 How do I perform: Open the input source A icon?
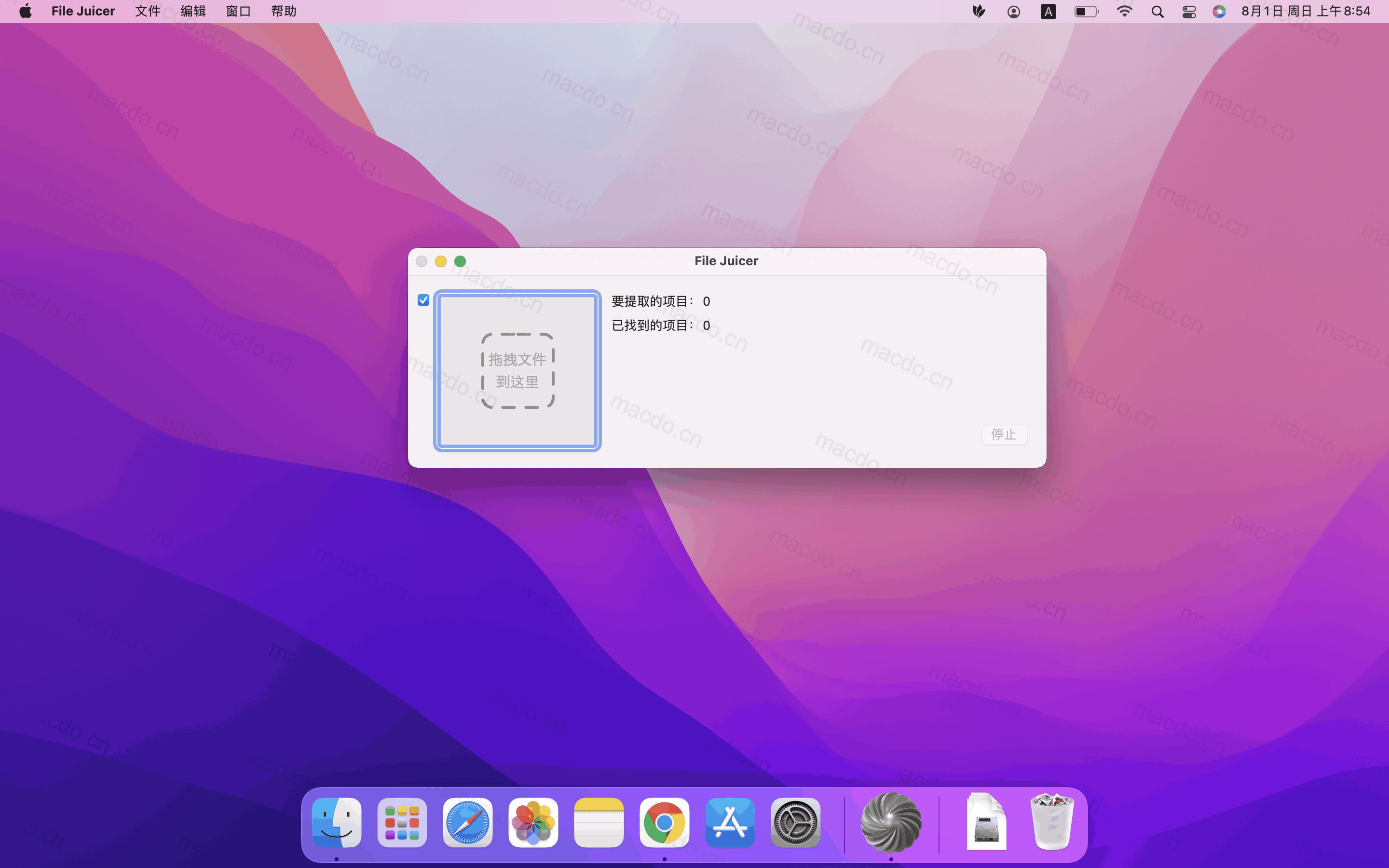tap(1048, 12)
